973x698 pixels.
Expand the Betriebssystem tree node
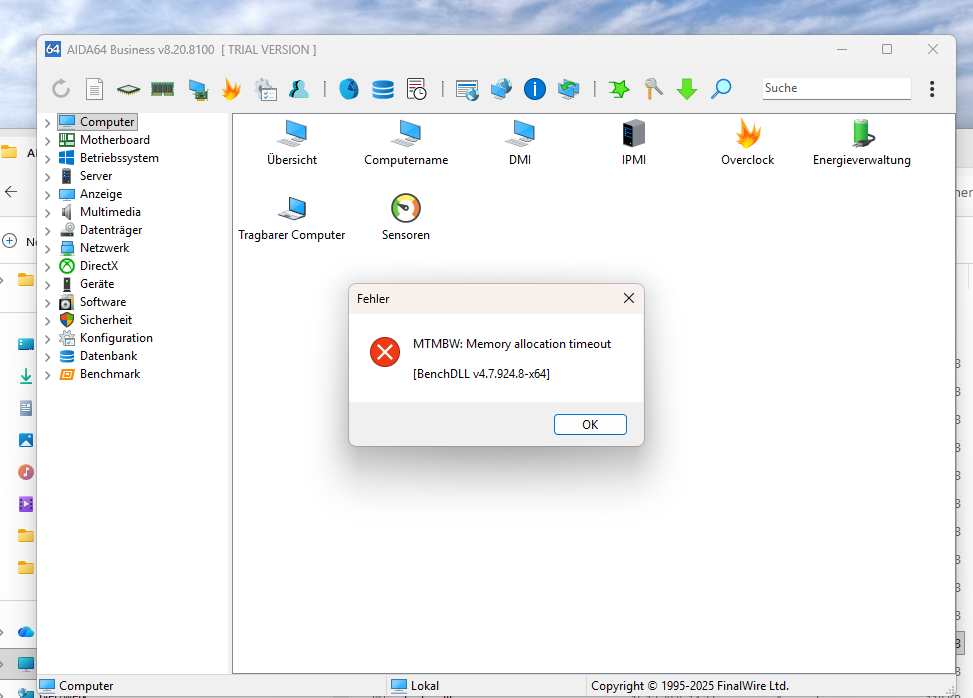(48, 159)
